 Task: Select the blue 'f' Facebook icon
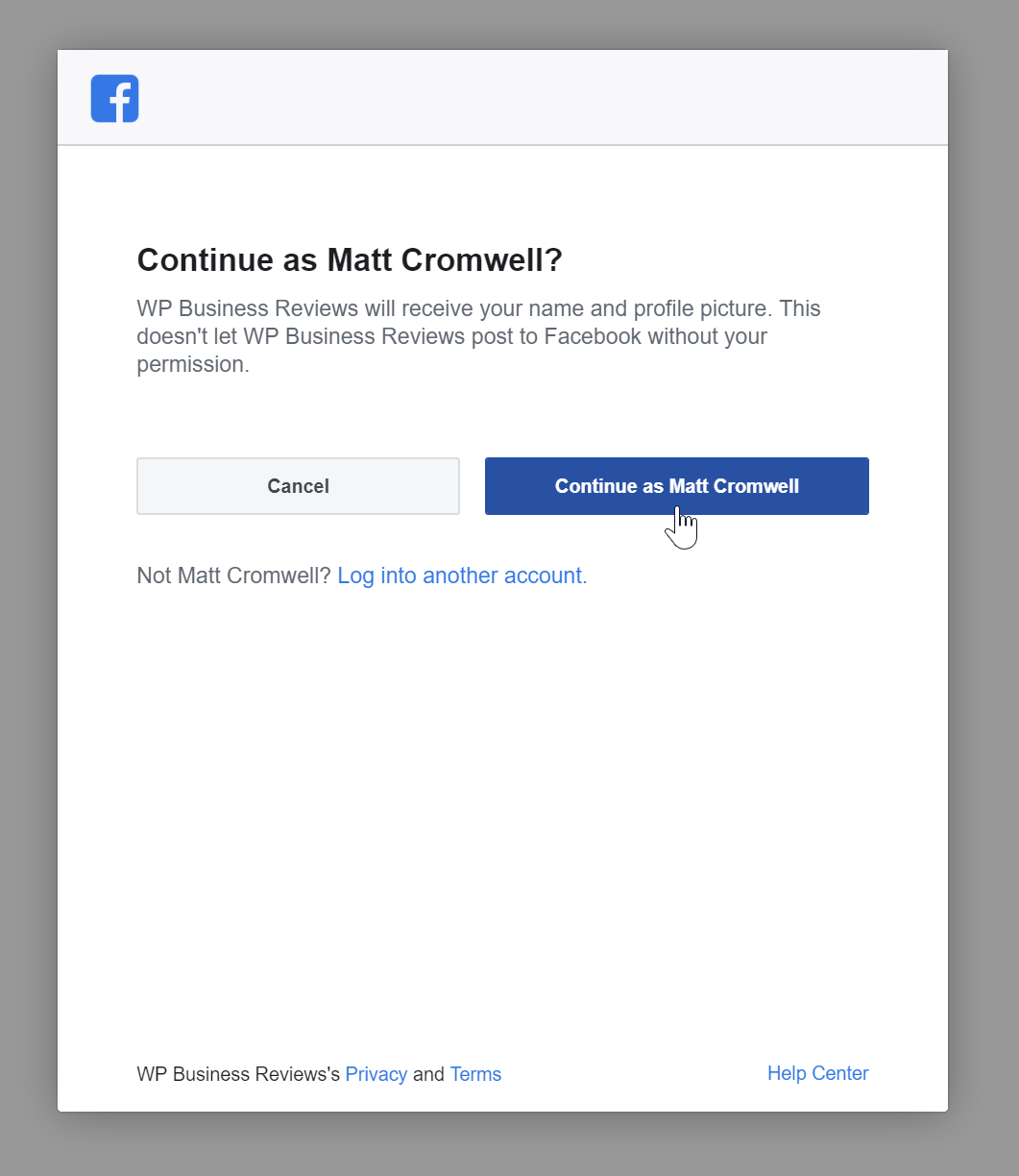(x=114, y=98)
